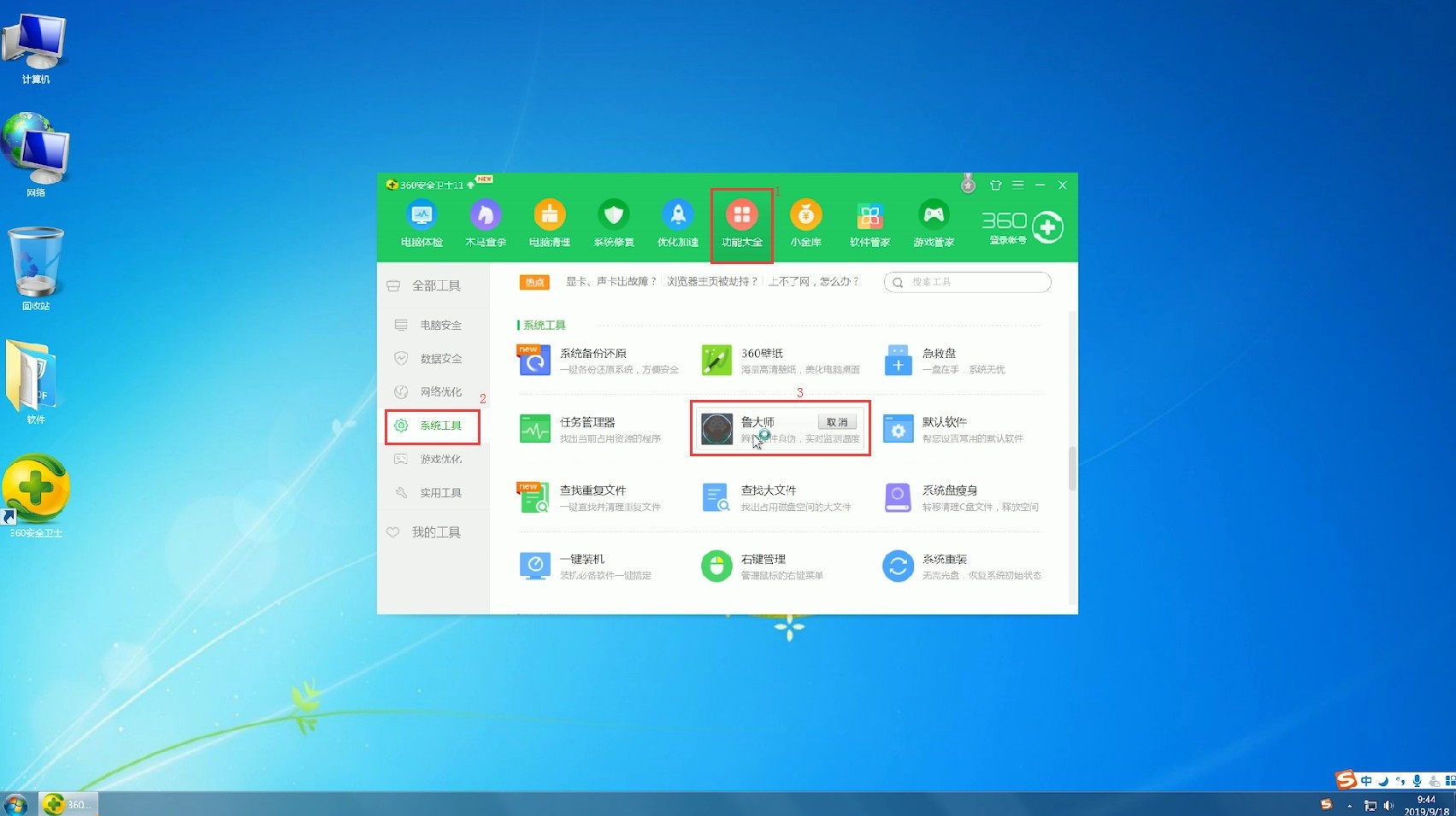The width and height of the screenshot is (1456, 816).
Task: Open the main menu hamburger icon
Action: point(1017,185)
